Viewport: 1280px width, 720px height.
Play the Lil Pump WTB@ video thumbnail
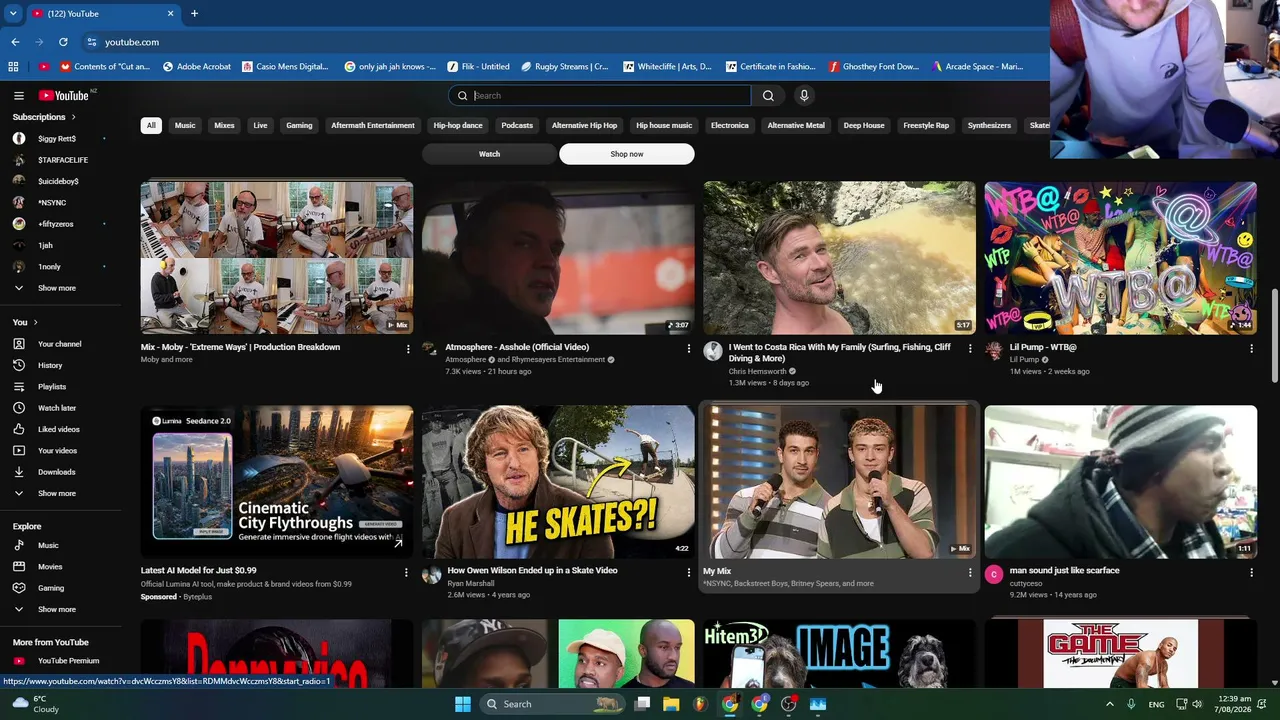coord(1121,258)
